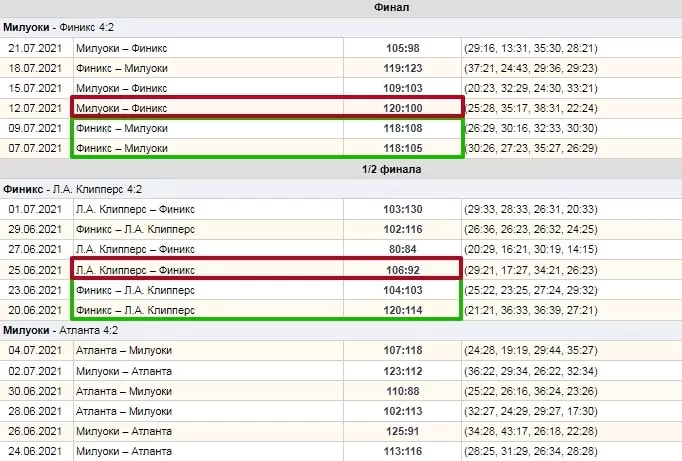Click the date 30.06.2021
The image size is (682, 461).
(35, 391)
